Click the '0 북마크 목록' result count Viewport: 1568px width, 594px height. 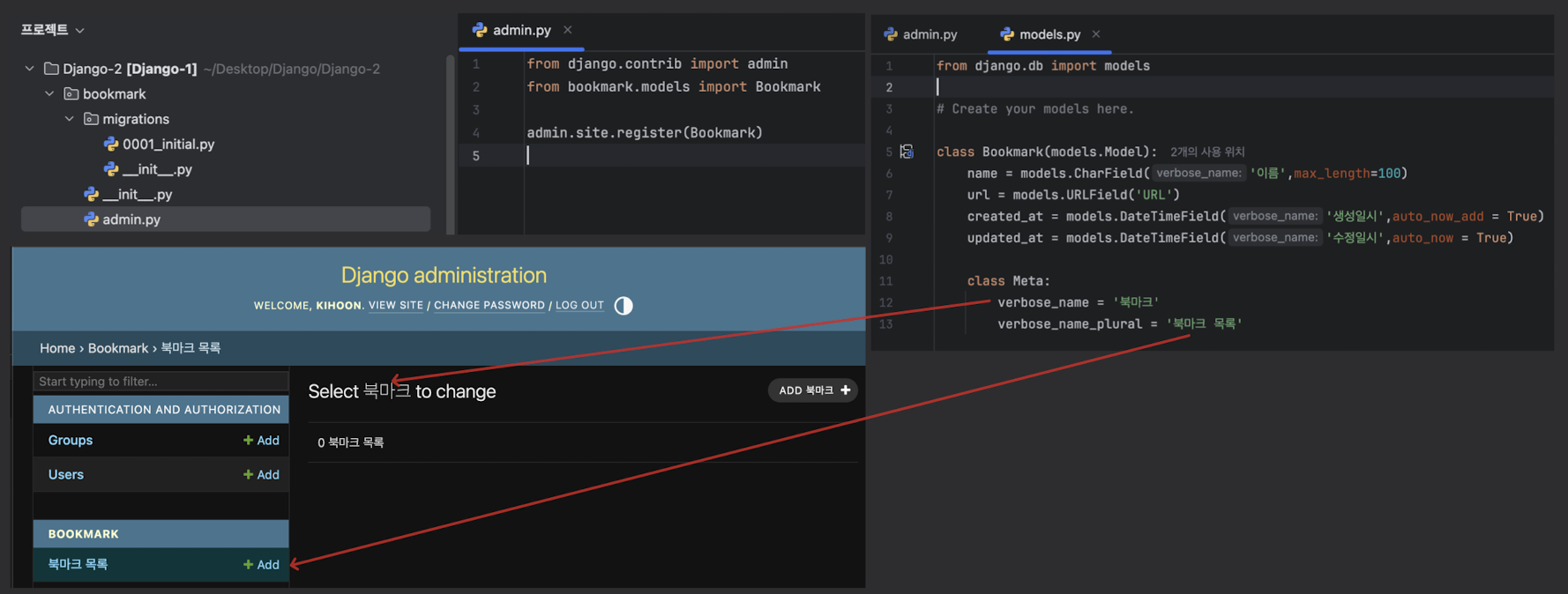(351, 442)
